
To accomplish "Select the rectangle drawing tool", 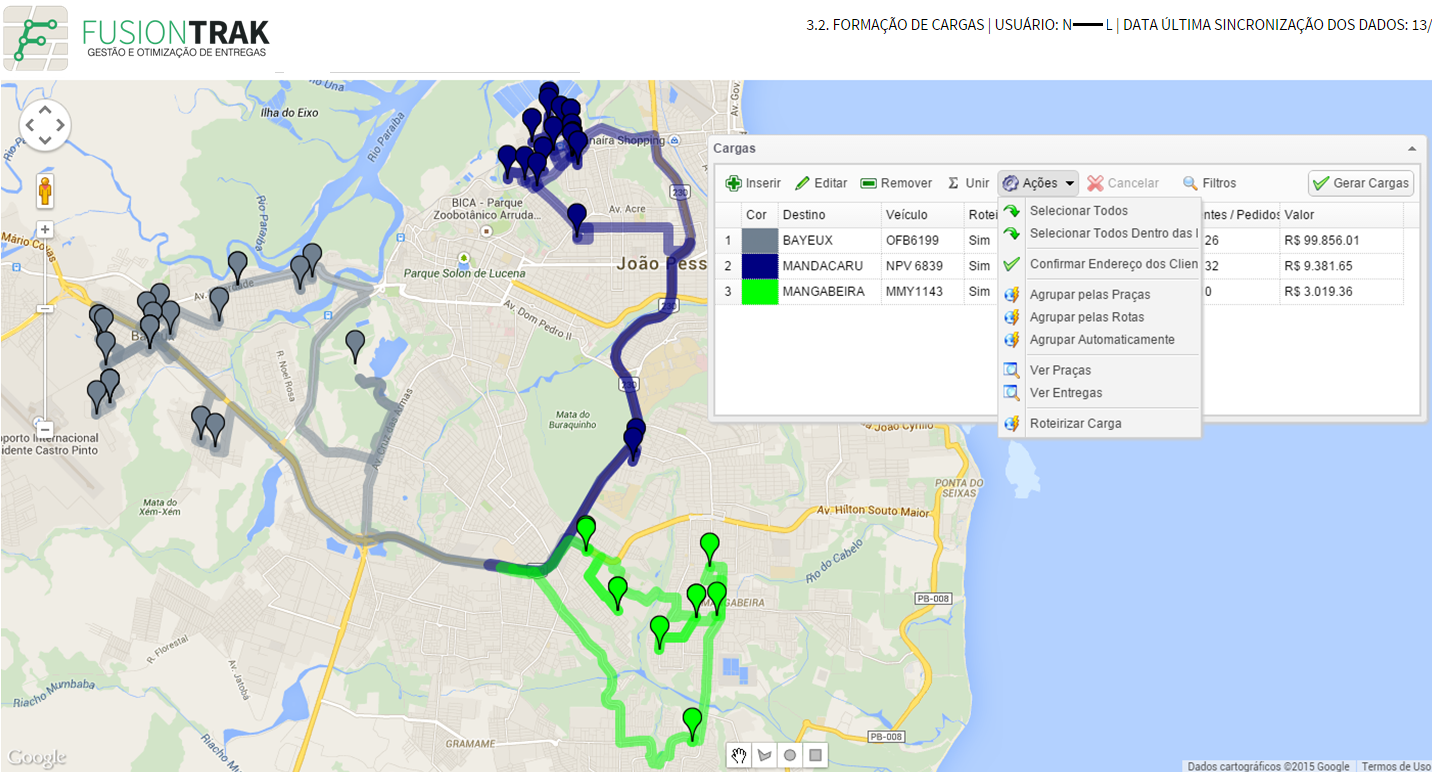I will pyautogui.click(x=816, y=755).
